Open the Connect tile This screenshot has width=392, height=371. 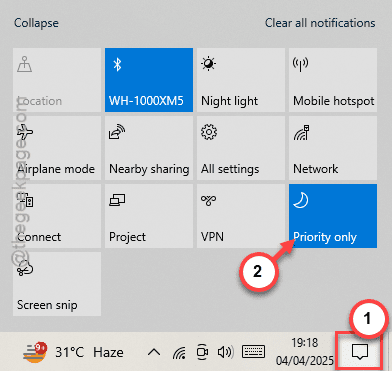(x=57, y=216)
